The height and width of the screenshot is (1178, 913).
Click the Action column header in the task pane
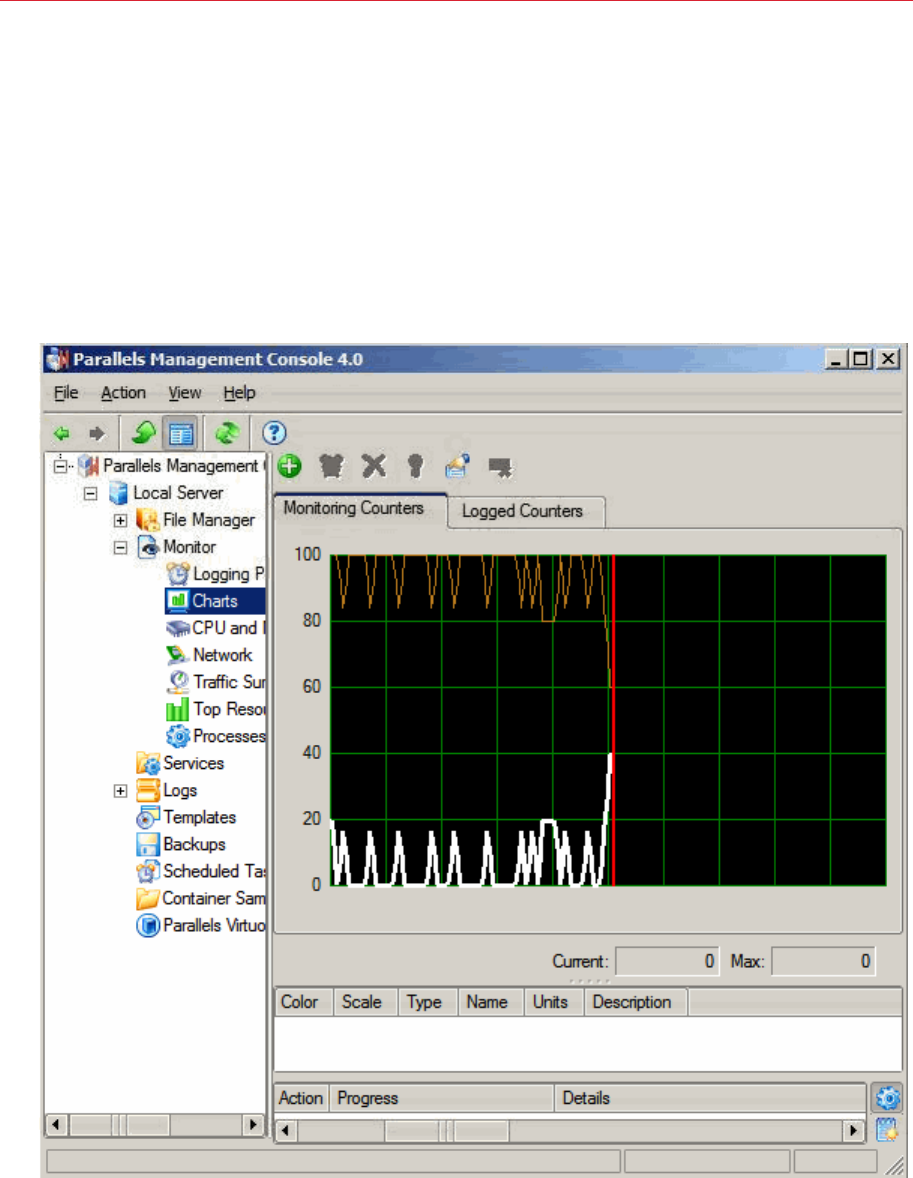[302, 1098]
